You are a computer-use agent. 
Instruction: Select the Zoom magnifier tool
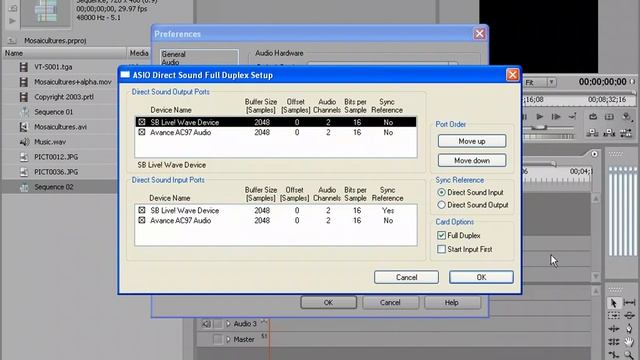point(629,355)
